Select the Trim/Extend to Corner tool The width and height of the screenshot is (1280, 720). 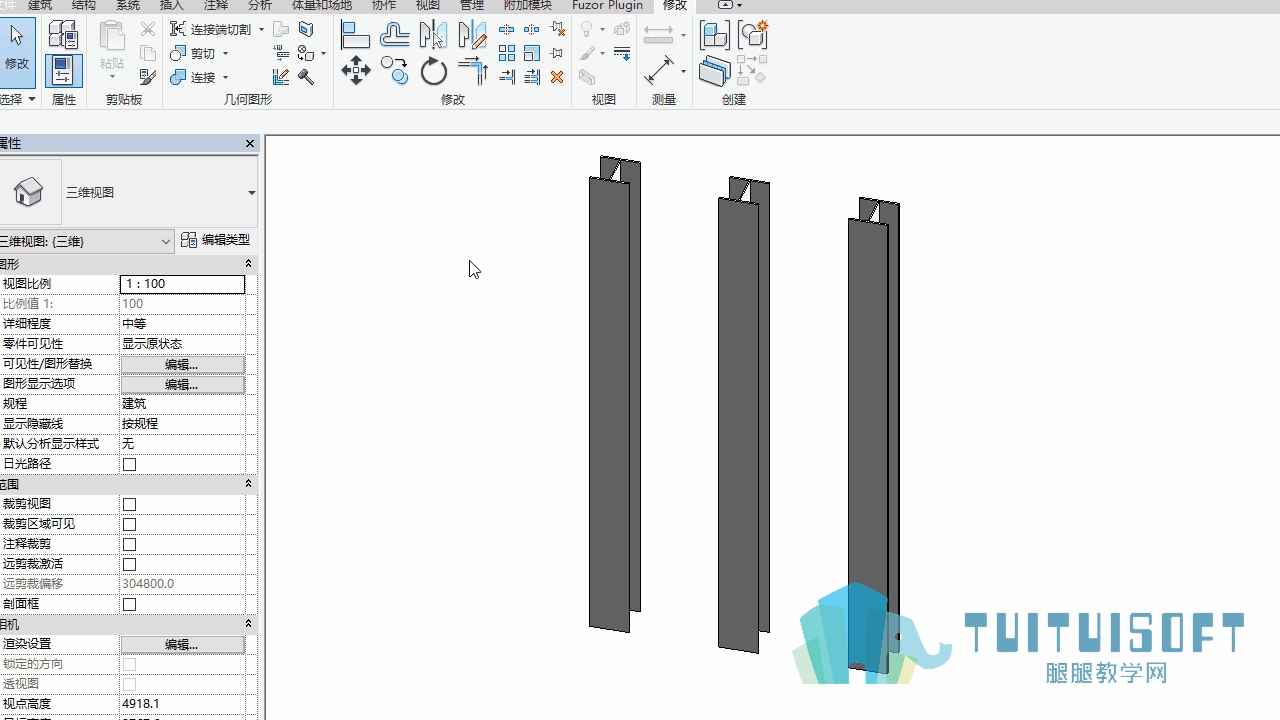click(472, 71)
